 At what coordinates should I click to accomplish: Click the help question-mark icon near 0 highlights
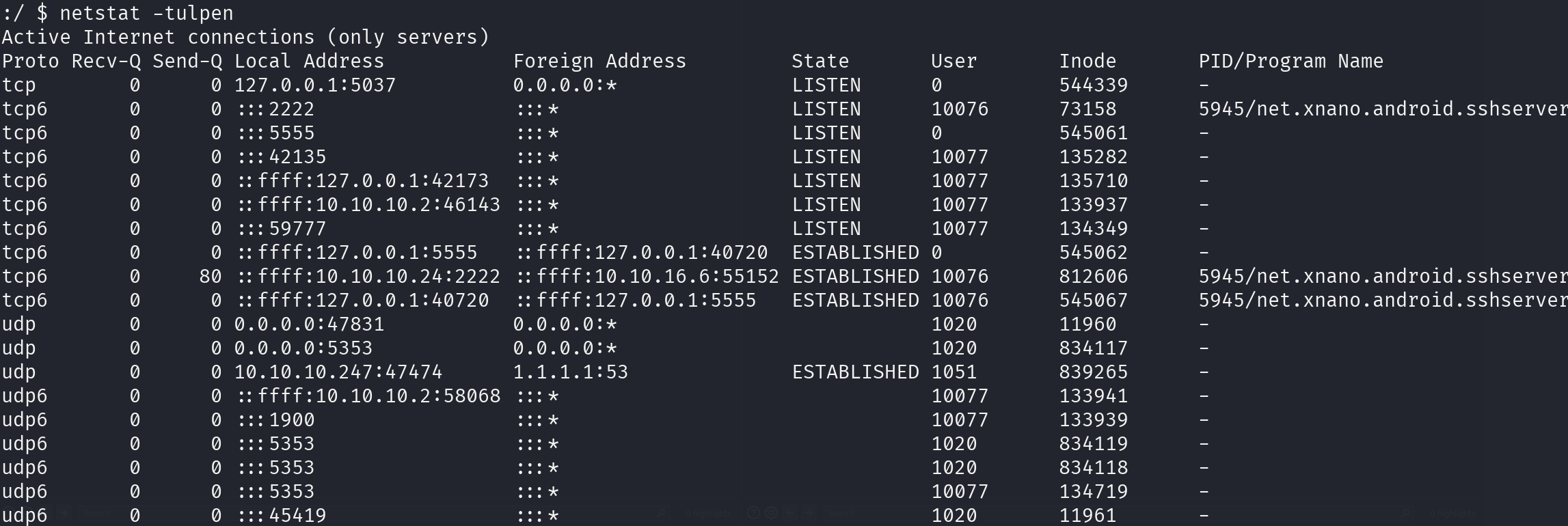point(753,513)
